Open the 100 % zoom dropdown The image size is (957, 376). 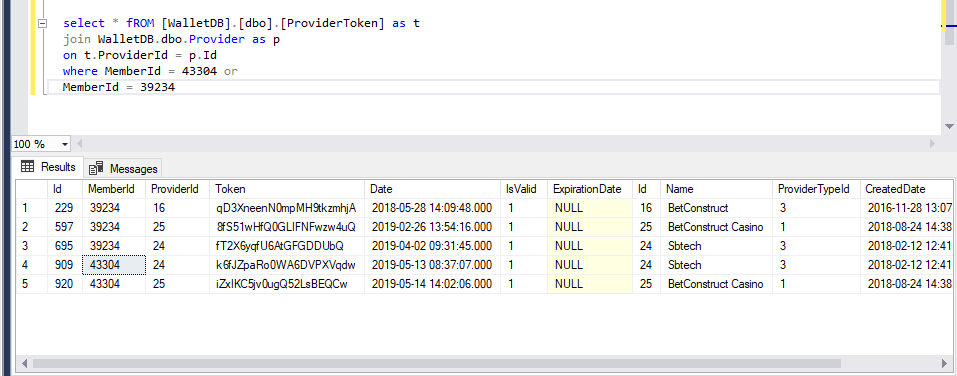point(65,144)
